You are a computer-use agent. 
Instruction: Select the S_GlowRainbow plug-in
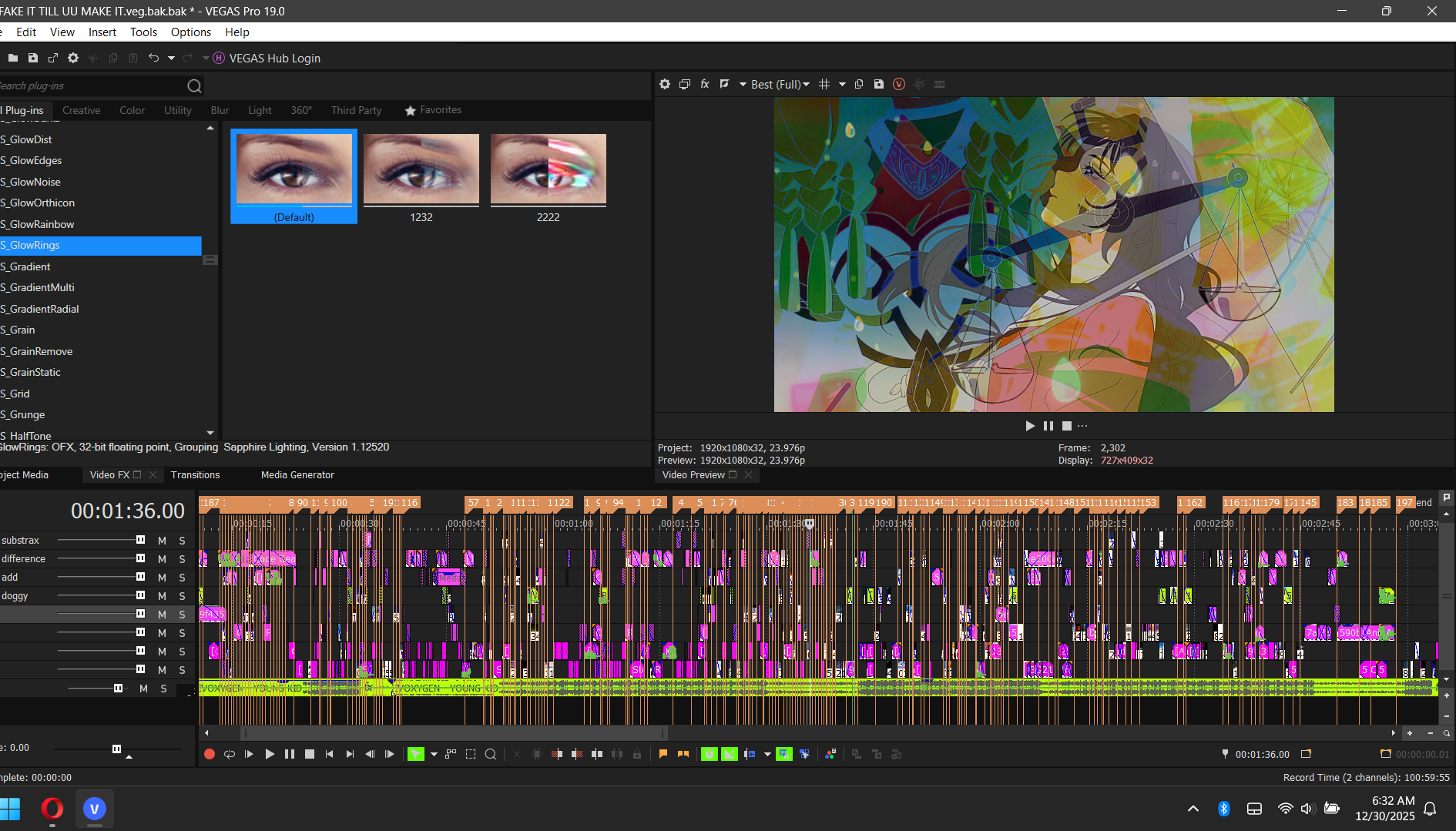[x=42, y=224]
